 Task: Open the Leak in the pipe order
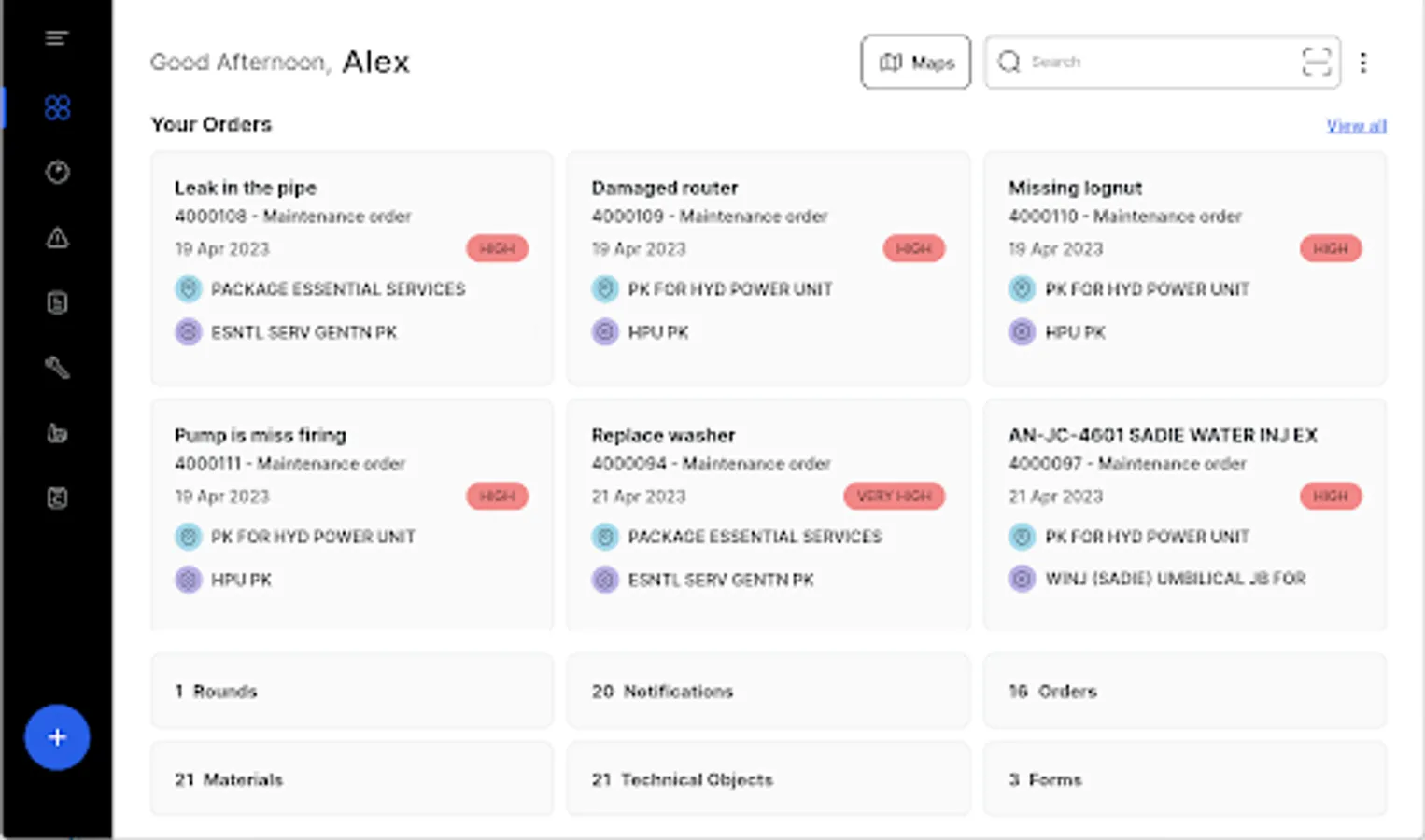351,267
